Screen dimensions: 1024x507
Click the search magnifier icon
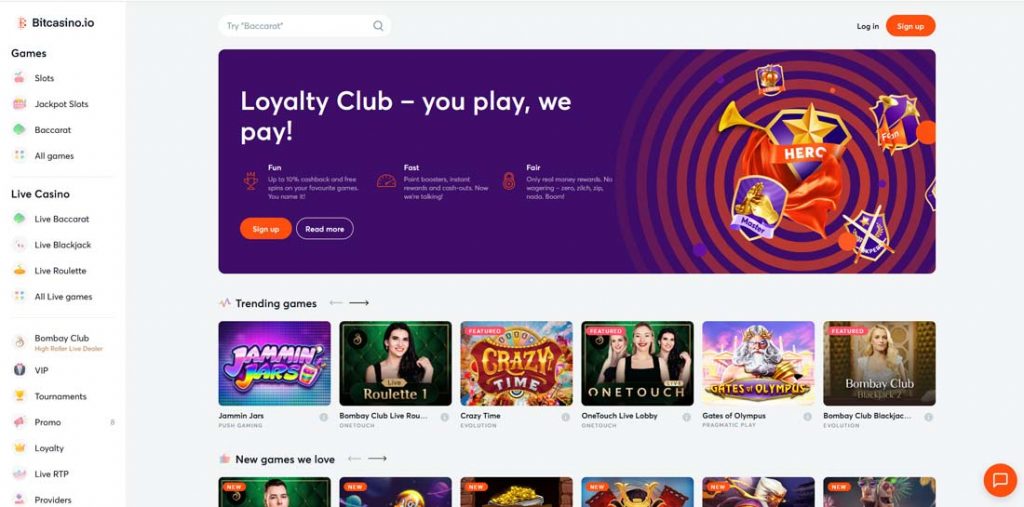pyautogui.click(x=378, y=26)
